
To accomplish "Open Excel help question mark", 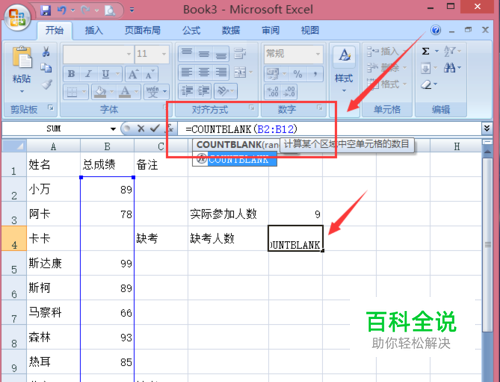I will [435, 30].
